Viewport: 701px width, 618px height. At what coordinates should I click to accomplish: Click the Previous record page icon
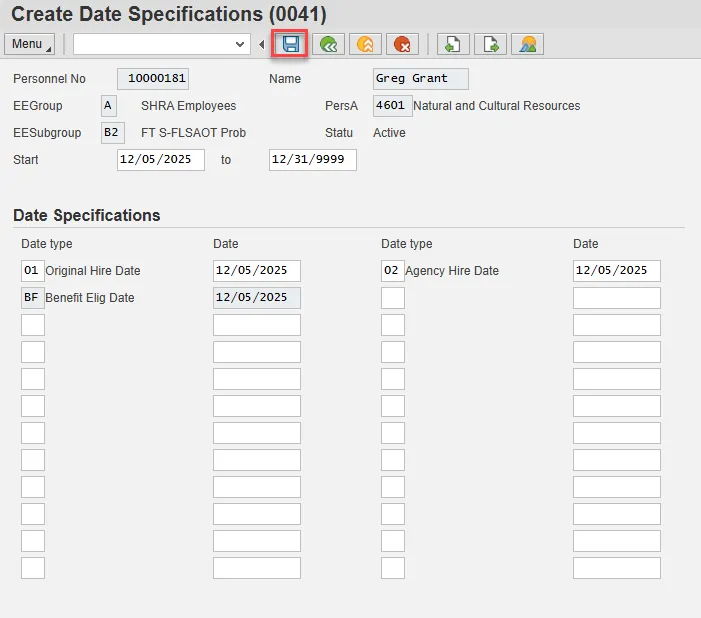pyautogui.click(x=453, y=44)
